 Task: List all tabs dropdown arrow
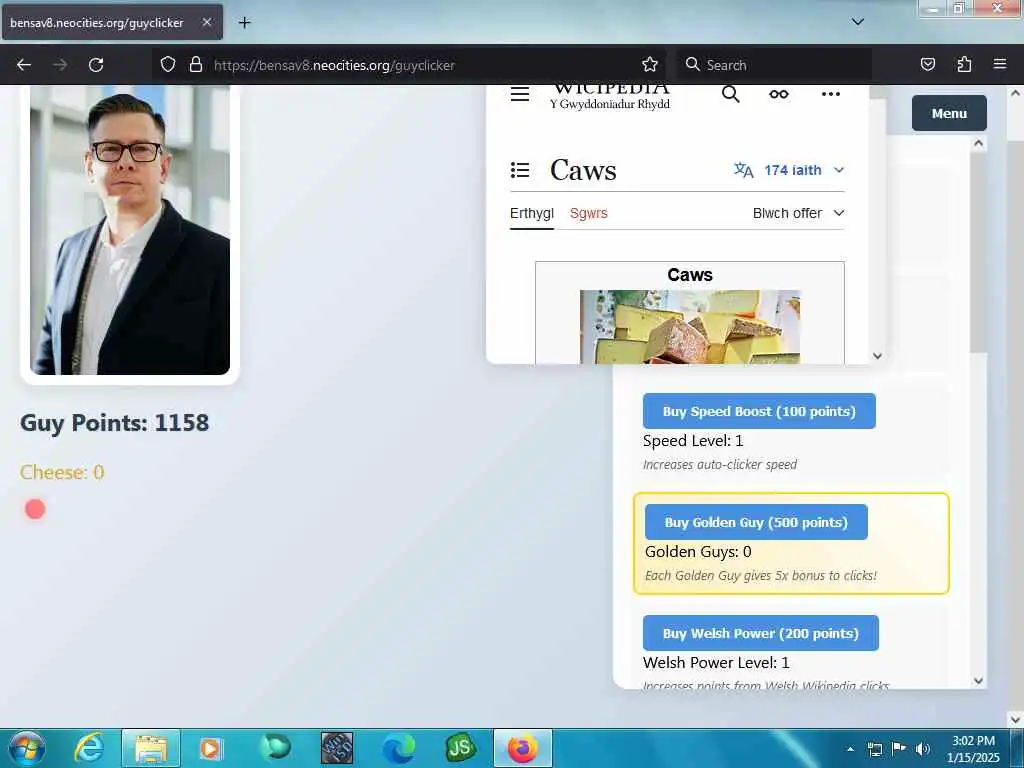(x=857, y=22)
